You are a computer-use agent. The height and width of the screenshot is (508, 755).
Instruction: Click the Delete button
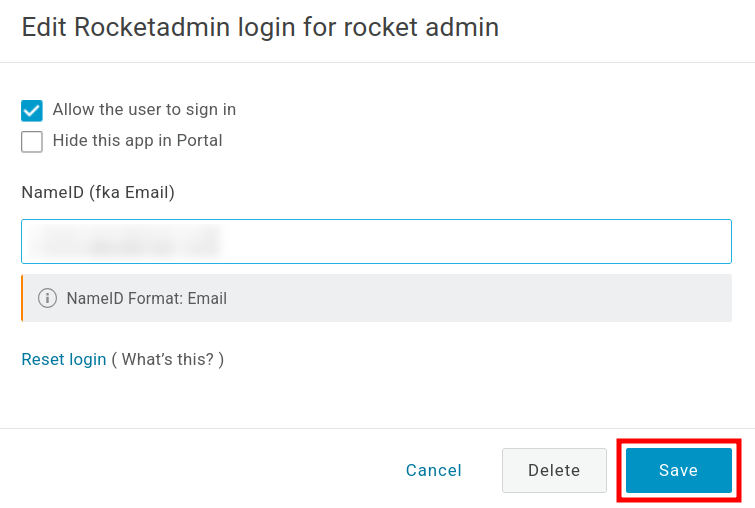coord(554,470)
